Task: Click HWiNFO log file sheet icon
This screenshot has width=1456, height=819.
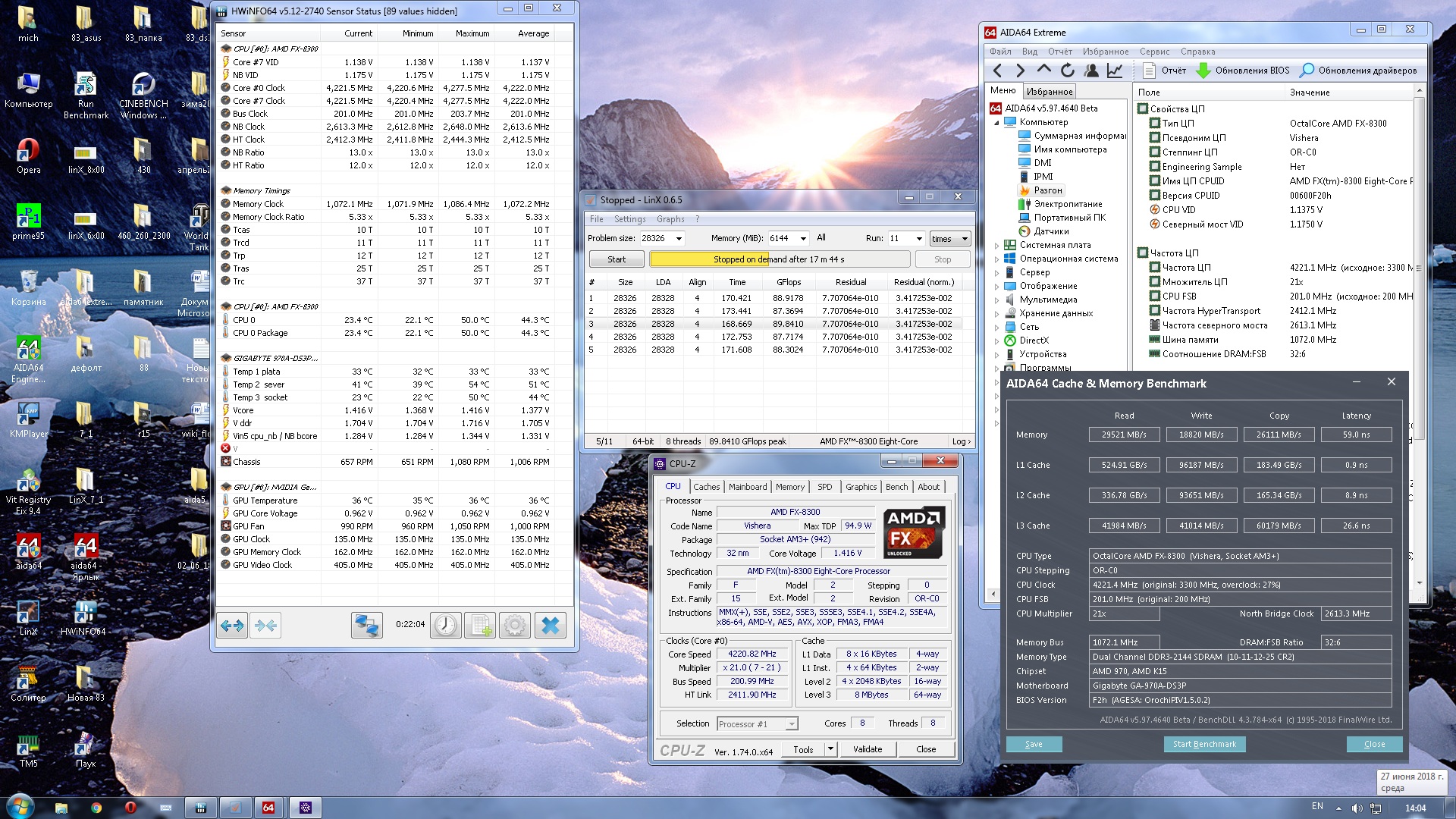Action: (x=480, y=626)
